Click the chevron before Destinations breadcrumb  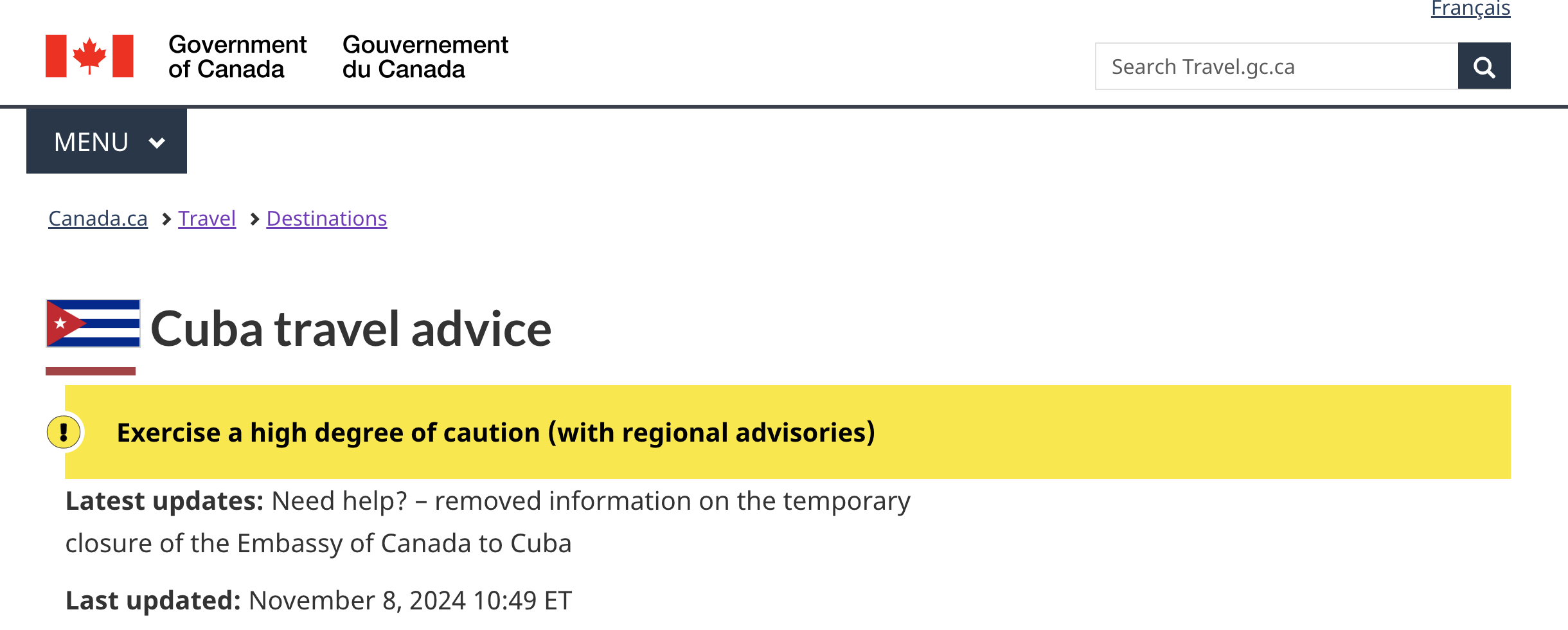pos(254,219)
